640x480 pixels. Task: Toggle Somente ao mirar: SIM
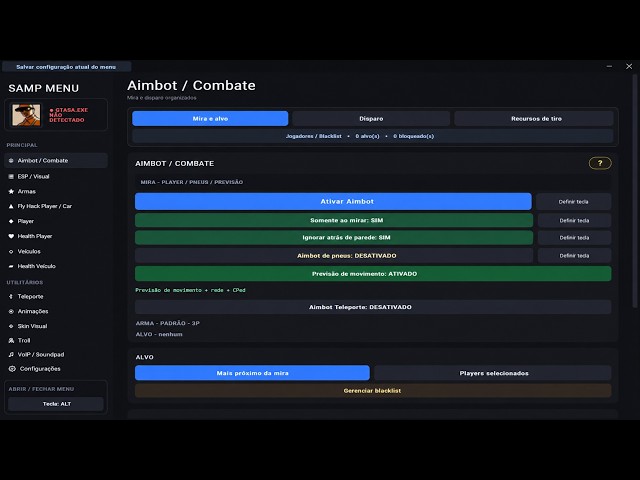334,220
